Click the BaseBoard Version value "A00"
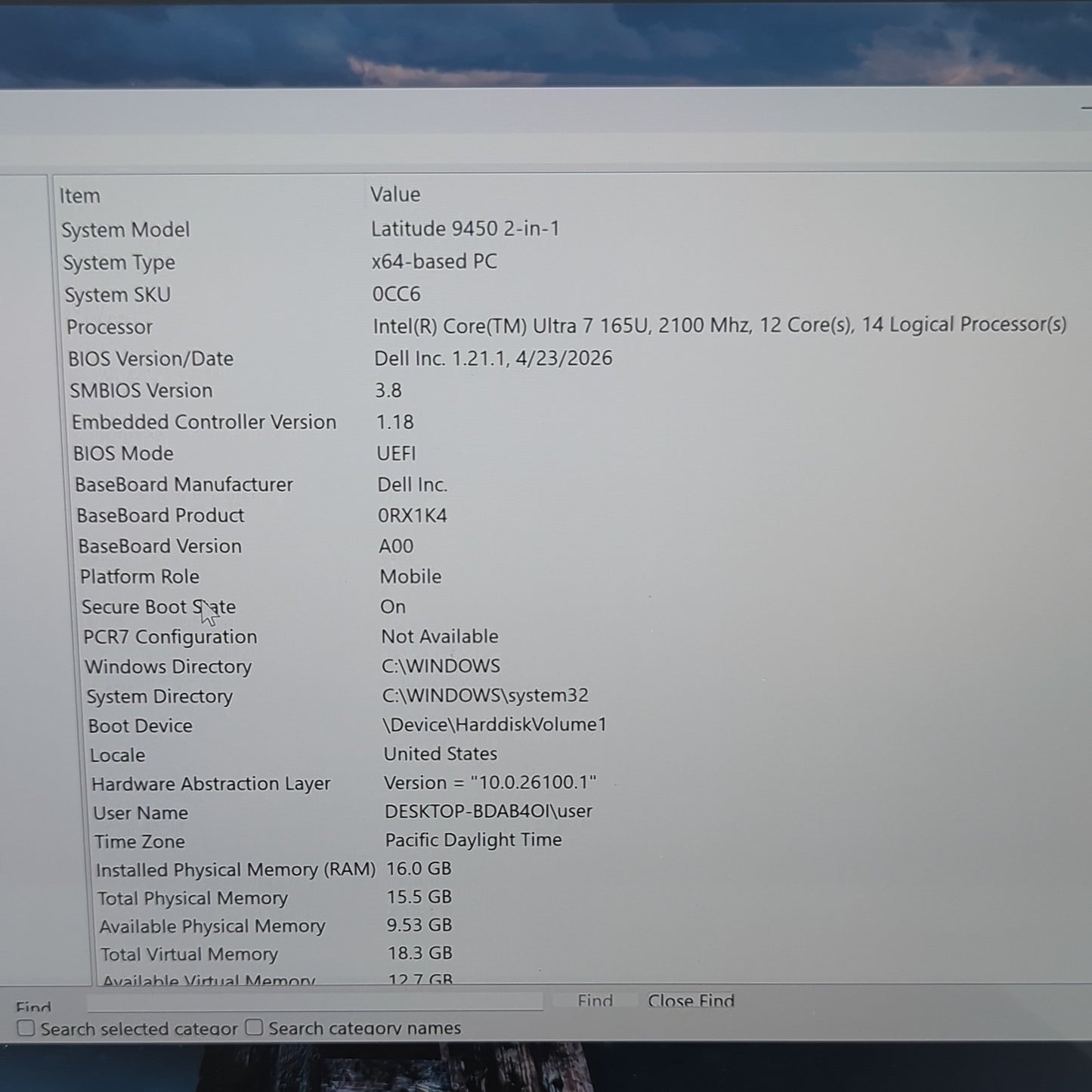Image resolution: width=1092 pixels, height=1092 pixels. [397, 546]
